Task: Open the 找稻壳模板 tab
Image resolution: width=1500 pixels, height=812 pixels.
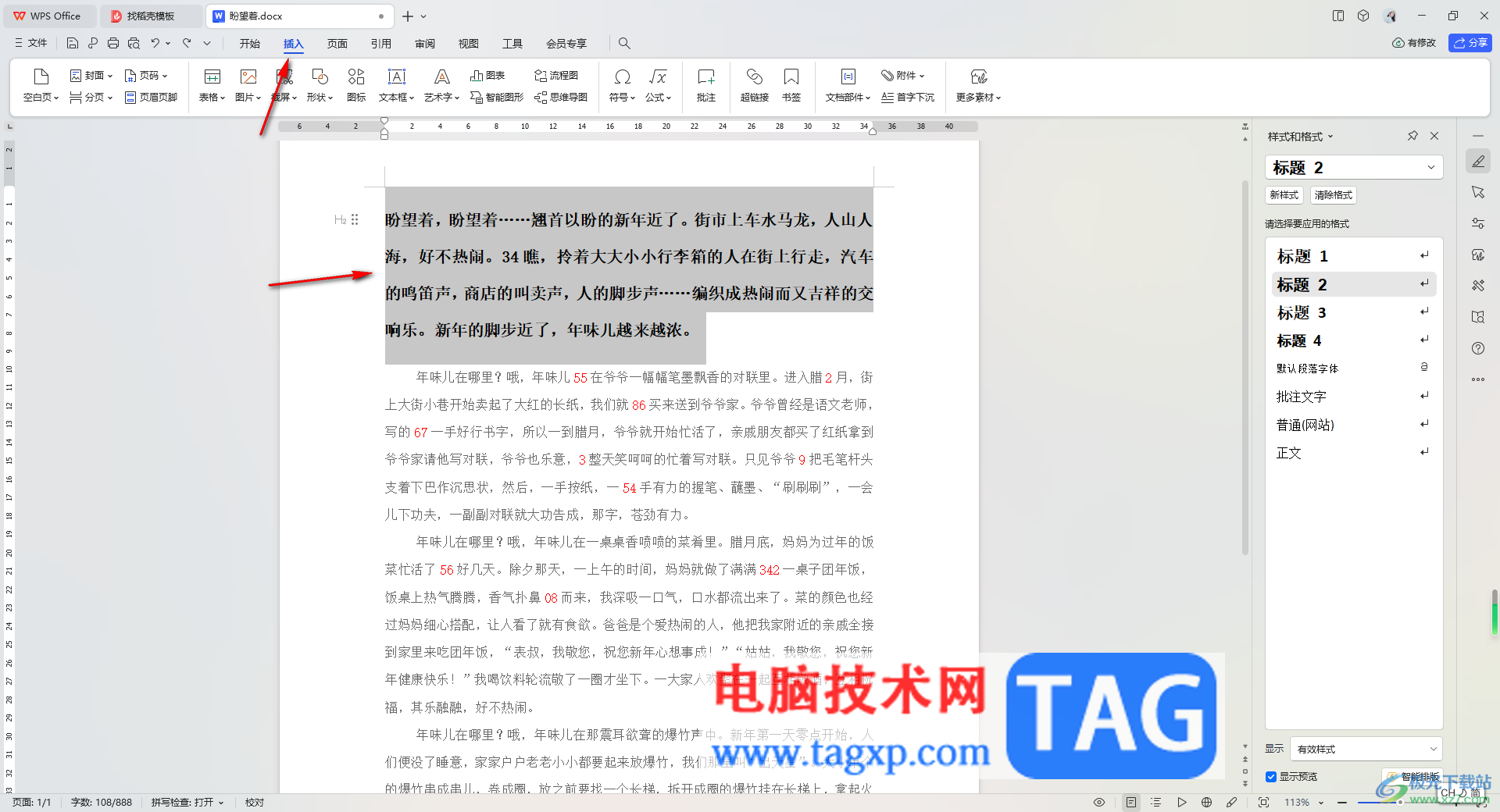Action: (151, 16)
